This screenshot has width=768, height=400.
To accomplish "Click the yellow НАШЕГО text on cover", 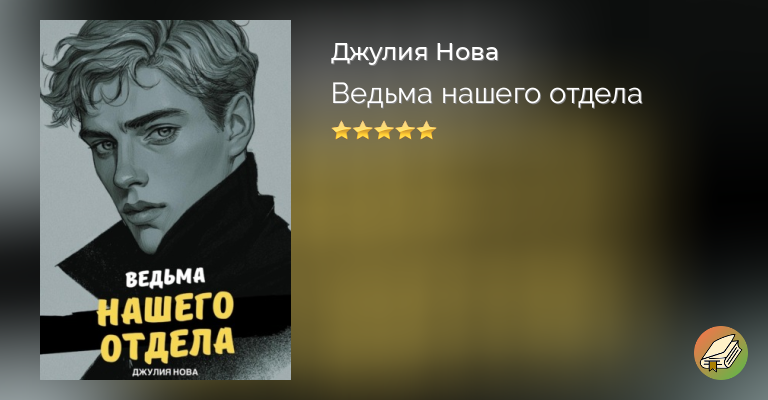I will [165, 309].
